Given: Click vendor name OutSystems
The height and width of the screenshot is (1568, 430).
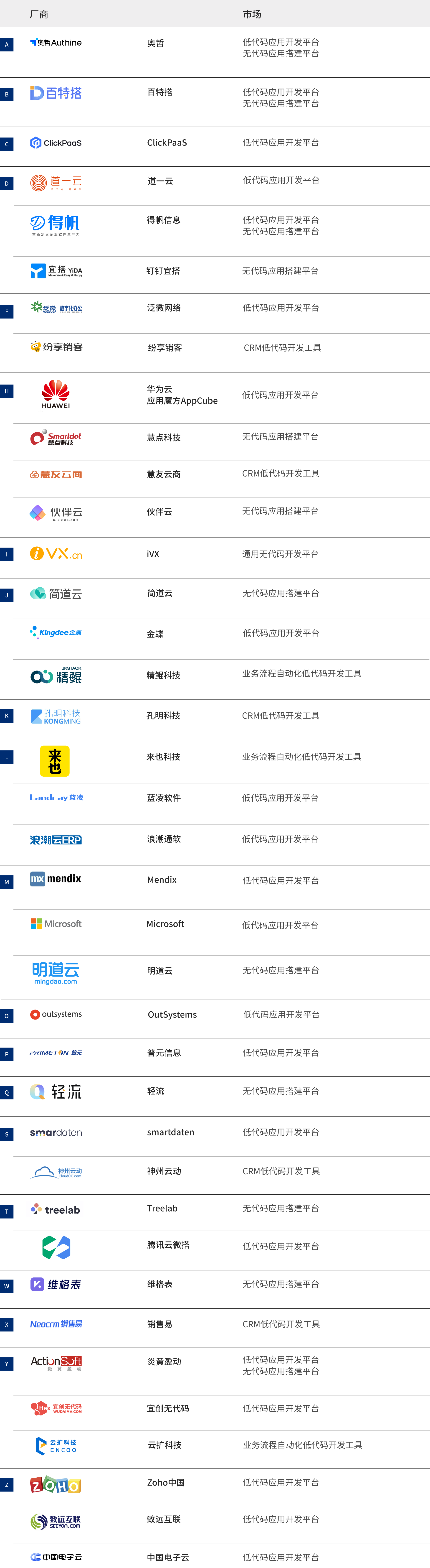Looking at the screenshot, I should pos(172,1015).
